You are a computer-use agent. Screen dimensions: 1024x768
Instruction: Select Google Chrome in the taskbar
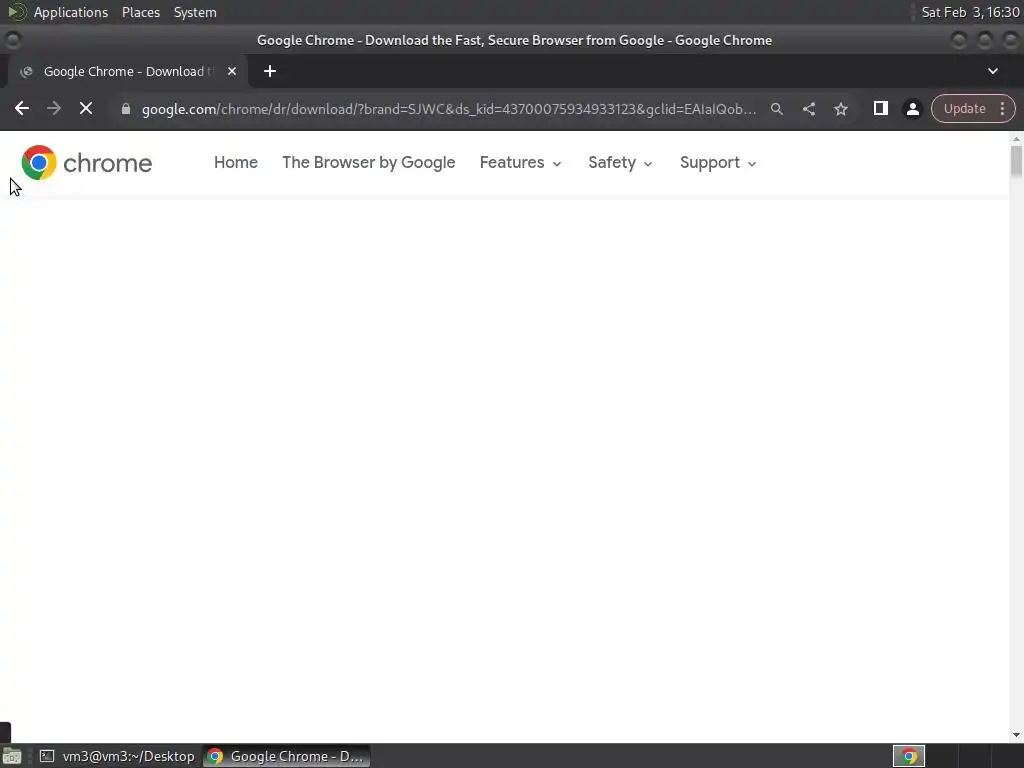(x=286, y=756)
